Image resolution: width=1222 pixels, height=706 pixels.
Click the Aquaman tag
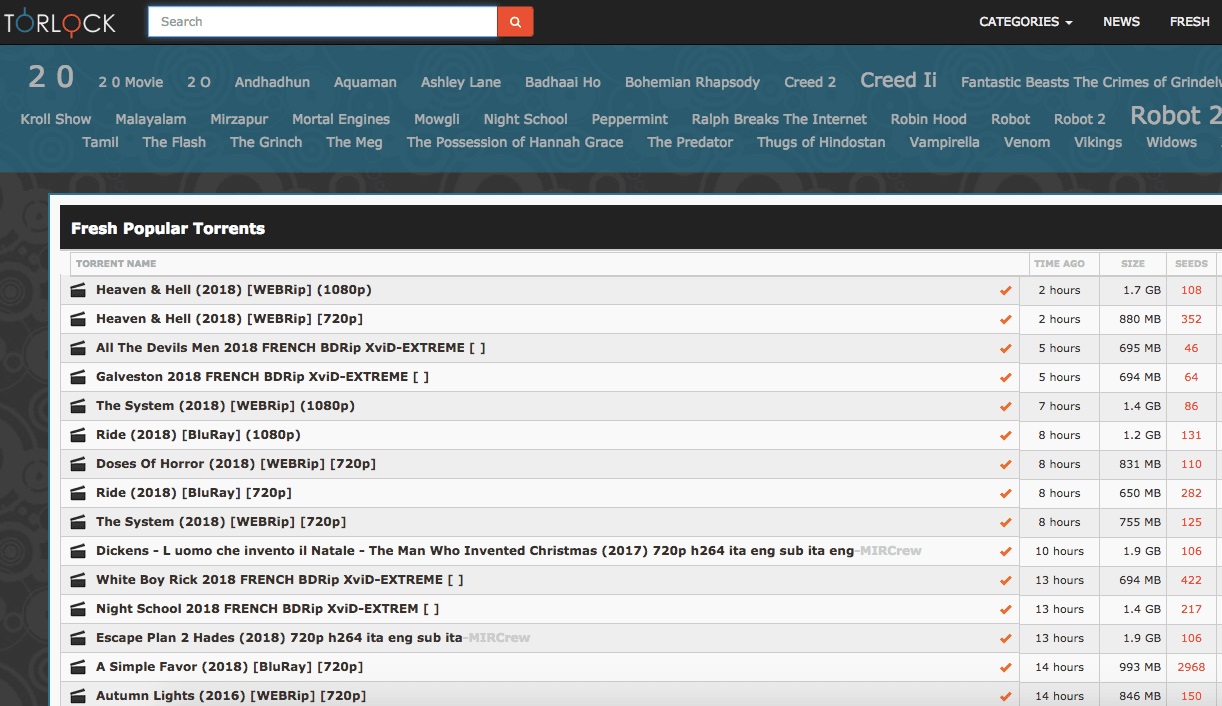(365, 82)
